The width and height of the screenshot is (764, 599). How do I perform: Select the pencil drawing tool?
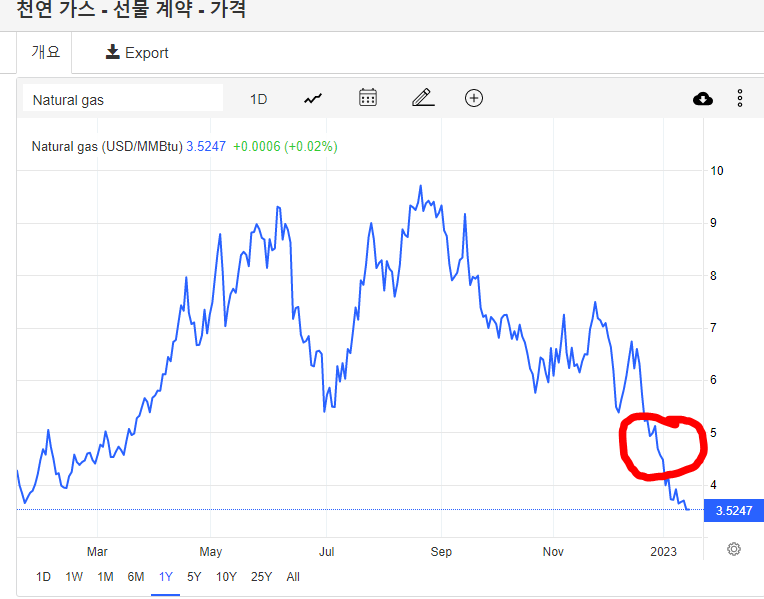[423, 97]
